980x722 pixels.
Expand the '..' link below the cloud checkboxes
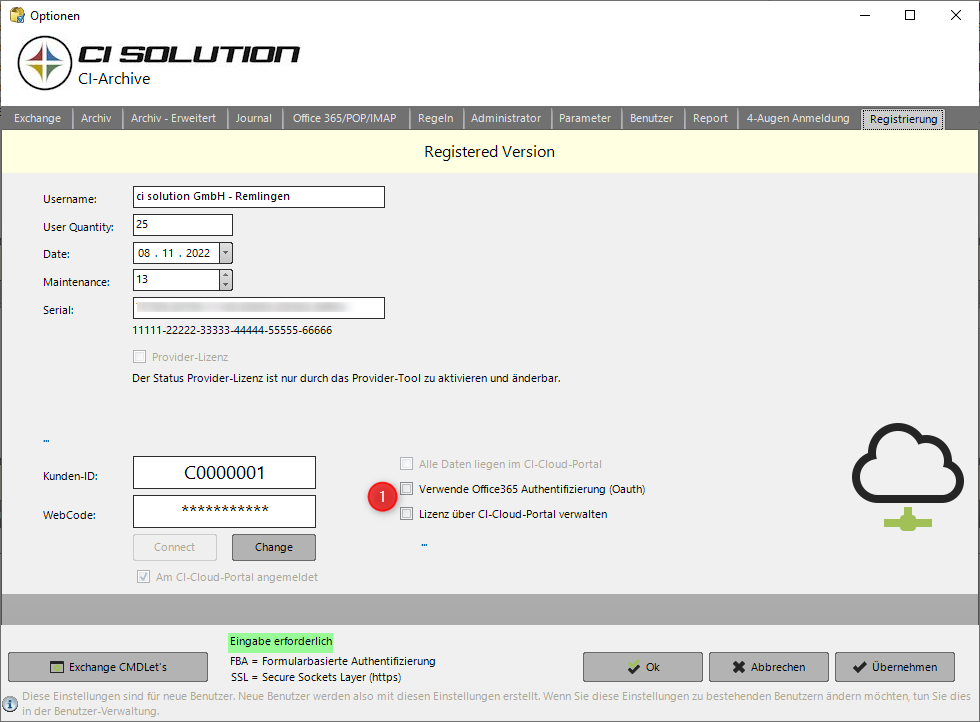[424, 543]
